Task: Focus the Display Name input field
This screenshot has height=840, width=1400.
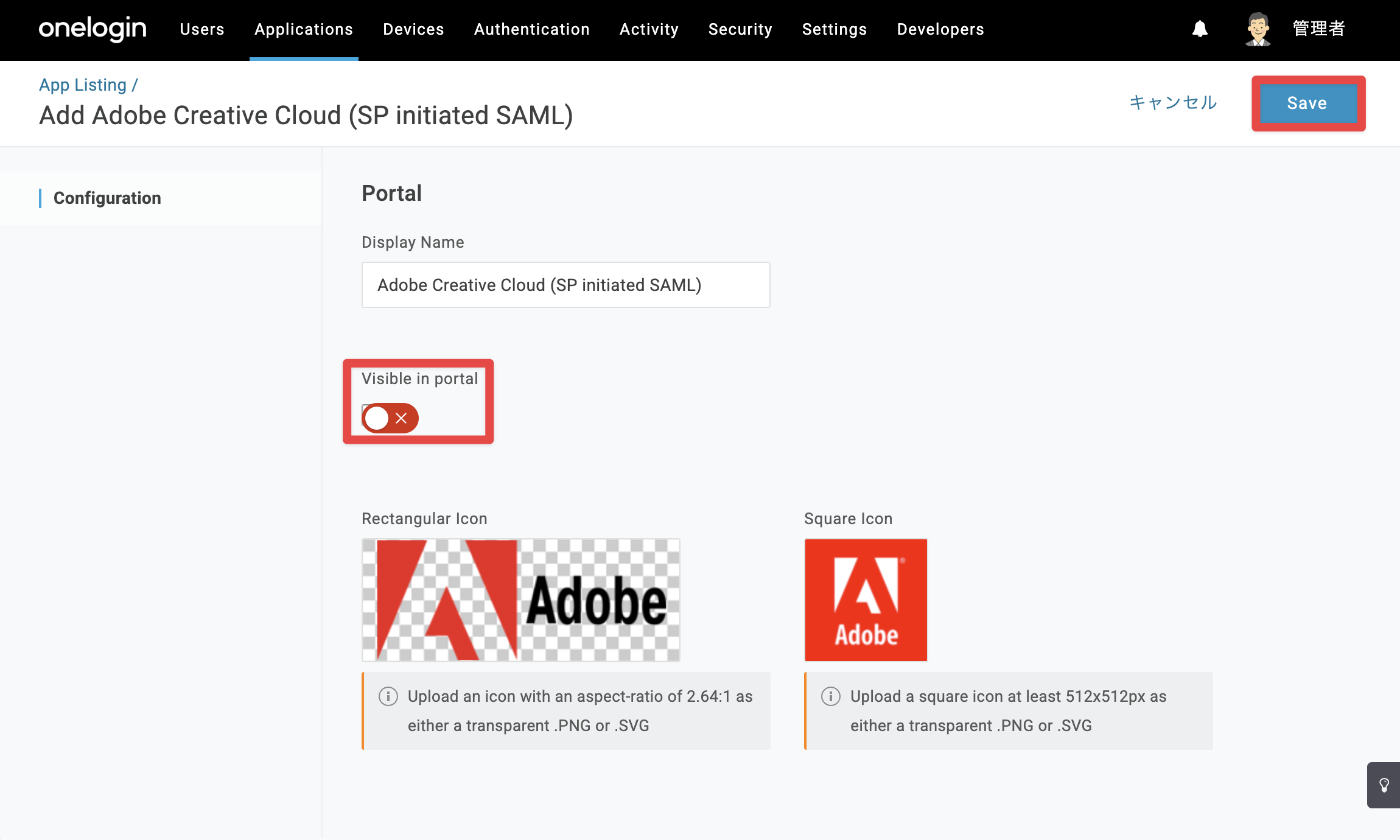Action: (x=565, y=285)
